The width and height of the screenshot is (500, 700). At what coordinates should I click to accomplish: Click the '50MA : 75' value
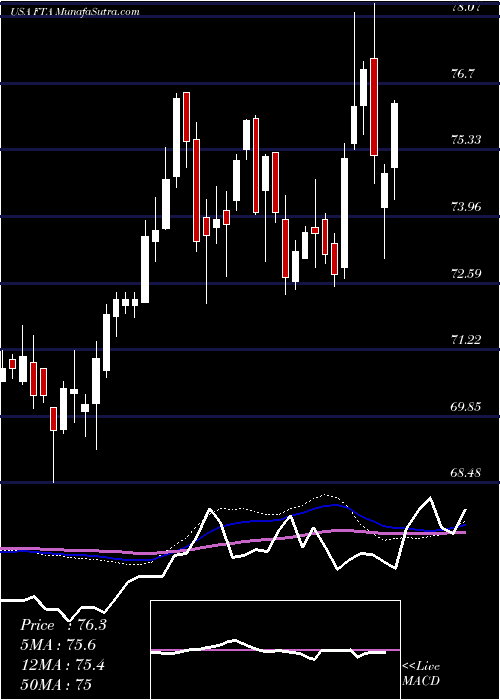[x=56, y=684]
